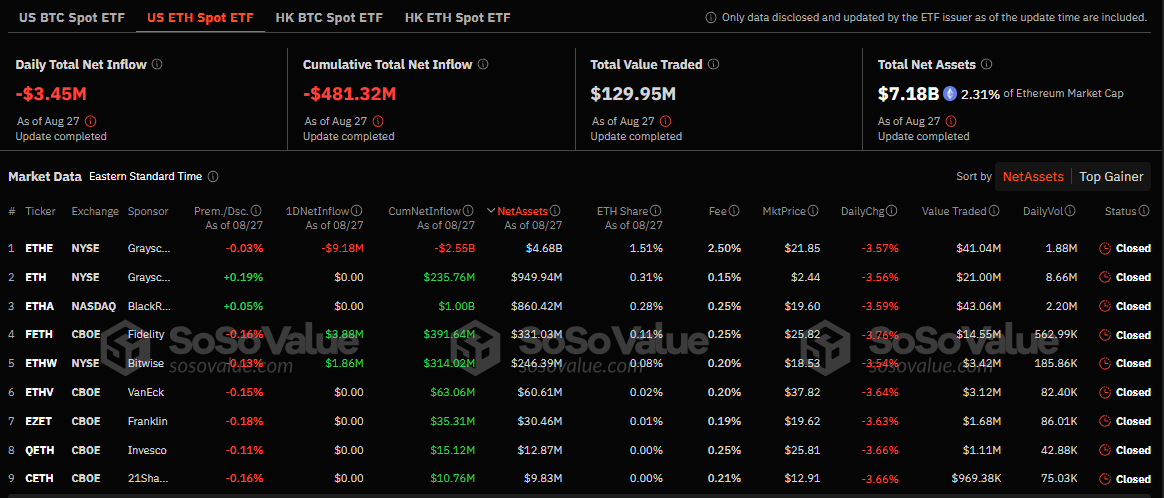Screen dimensions: 1164x498
Task: Click info icon beside Fee column header
Action: 734,212
